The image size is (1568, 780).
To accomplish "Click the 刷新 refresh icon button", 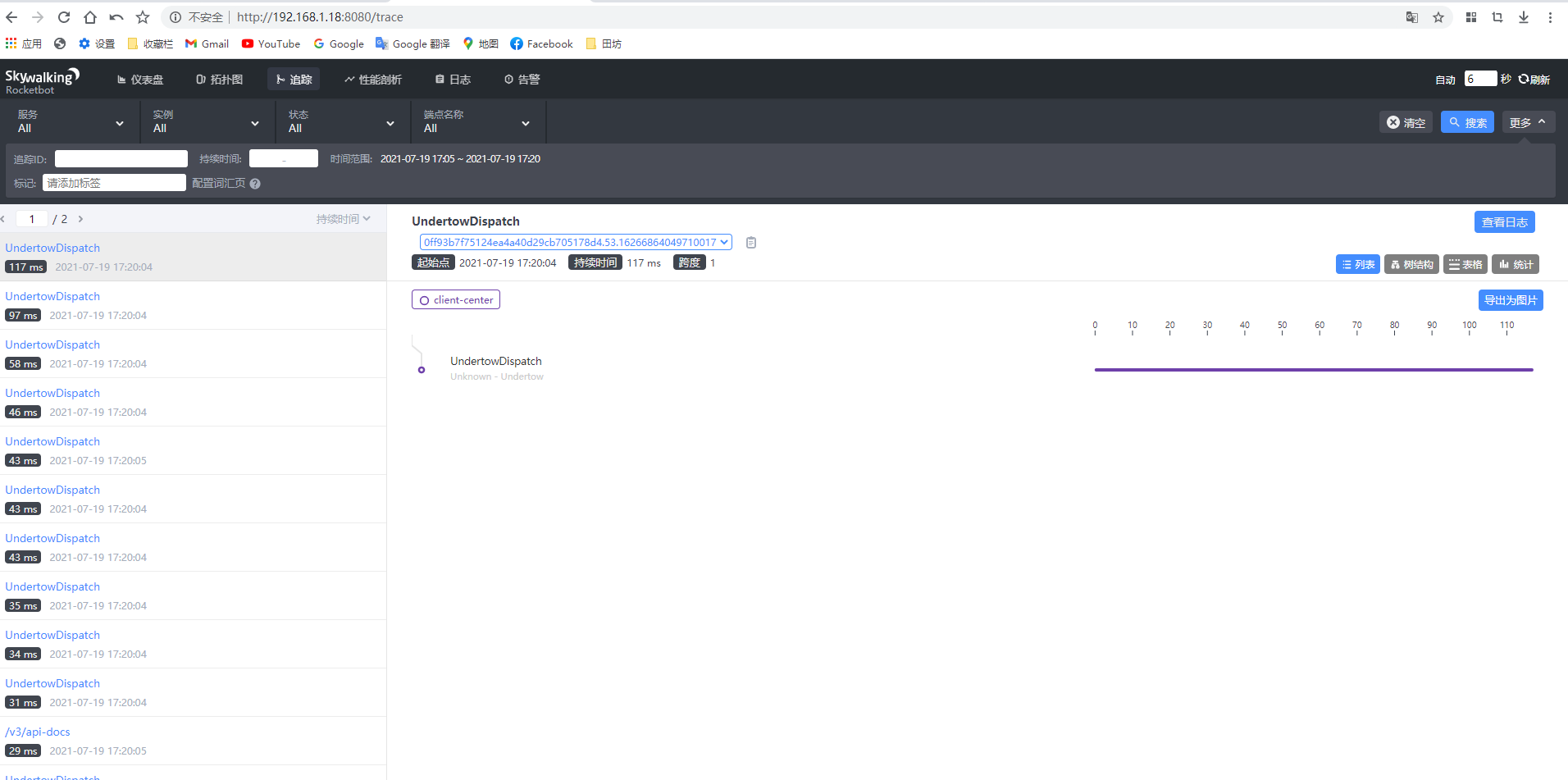I will (1534, 80).
